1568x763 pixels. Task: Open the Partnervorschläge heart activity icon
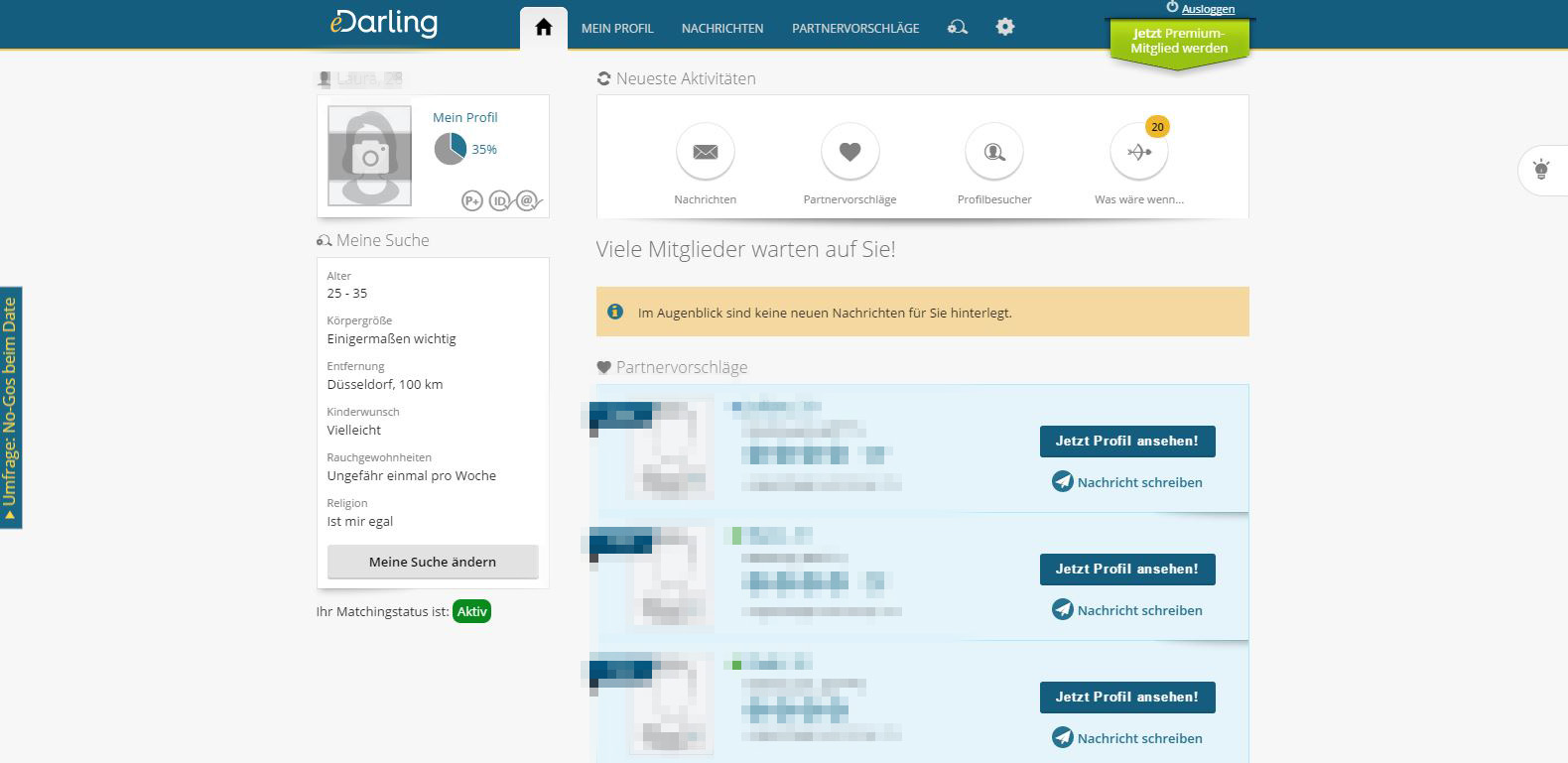tap(849, 152)
